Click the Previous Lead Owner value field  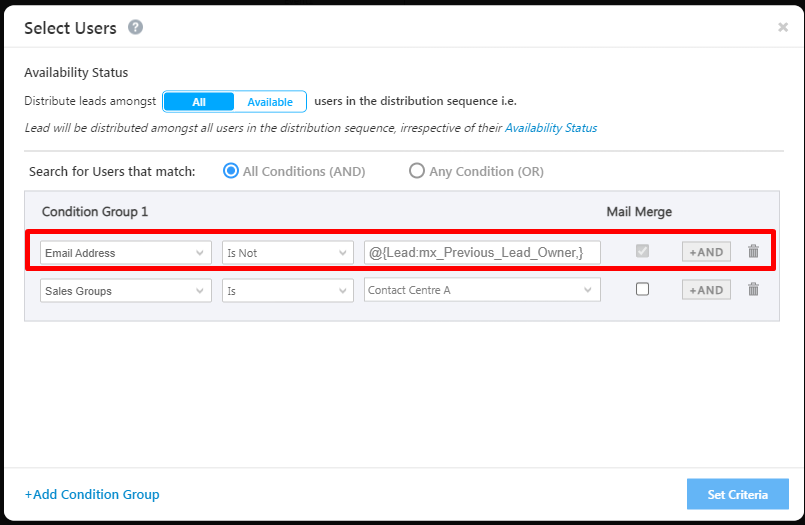[x=482, y=252]
